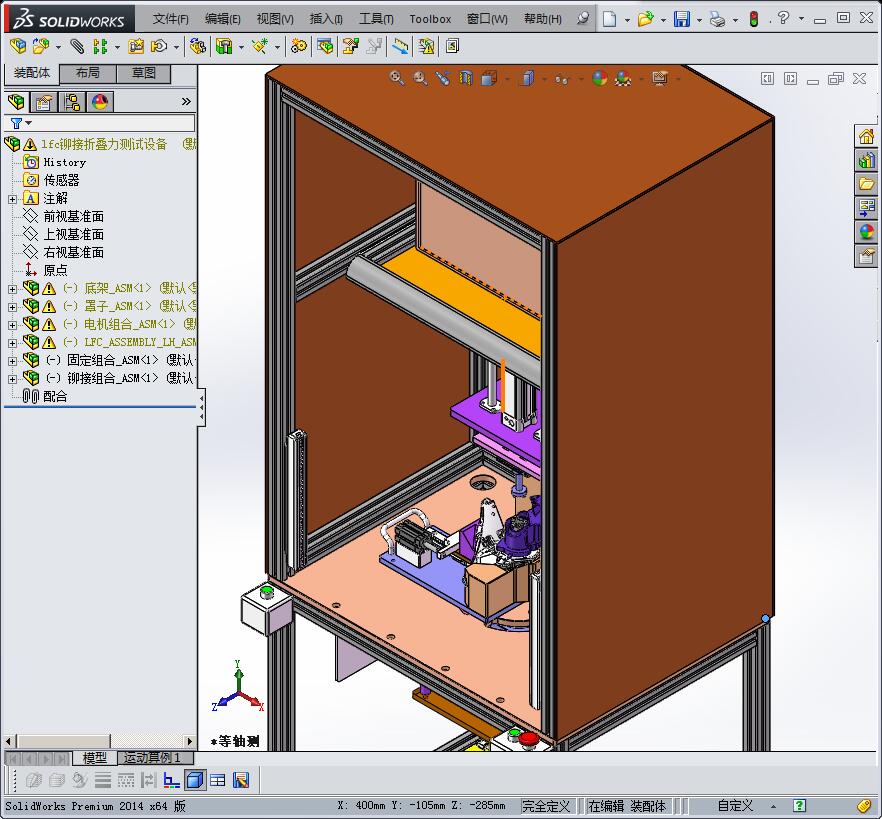882x819 pixels.
Task: Select the 原点 origin in the tree
Action: pyautogui.click(x=55, y=271)
